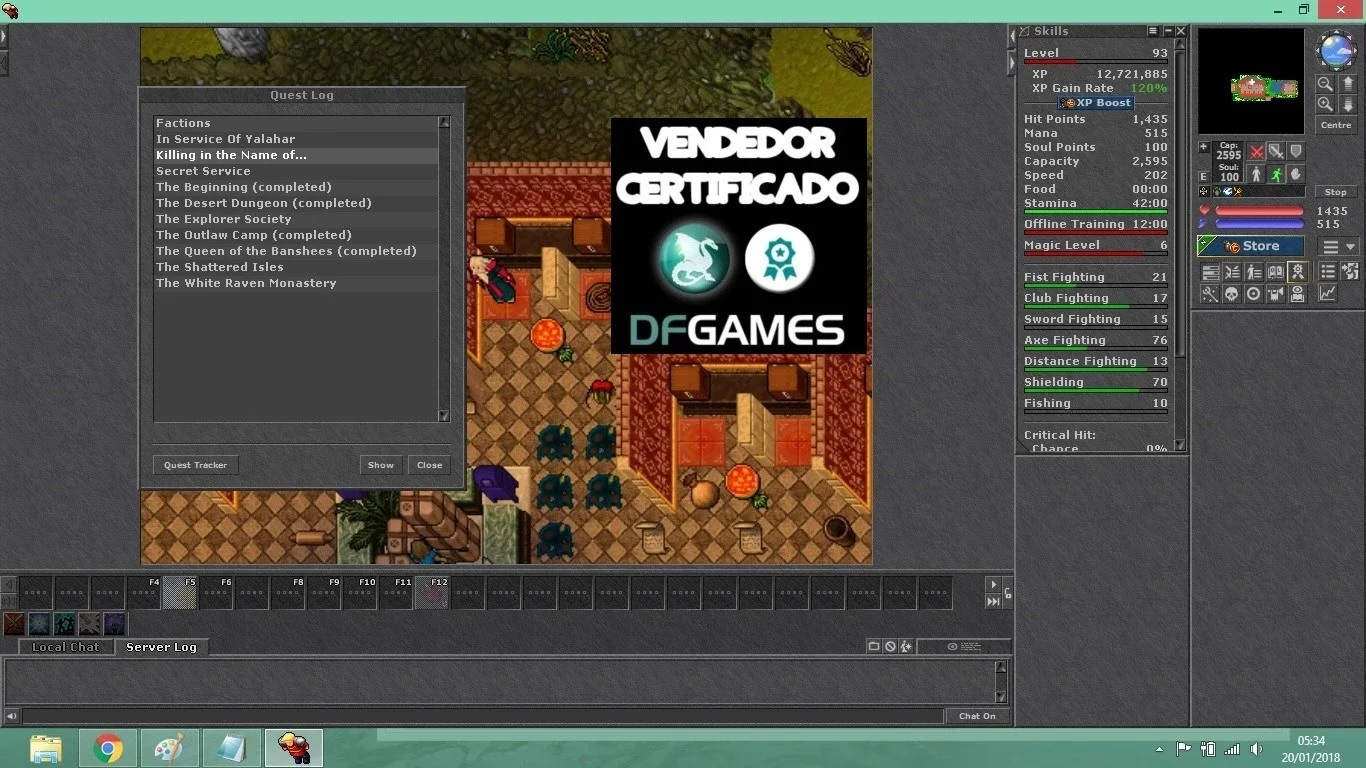The width and height of the screenshot is (1366, 768).
Task: Select balanced fight mode sword and shield
Action: (1276, 152)
